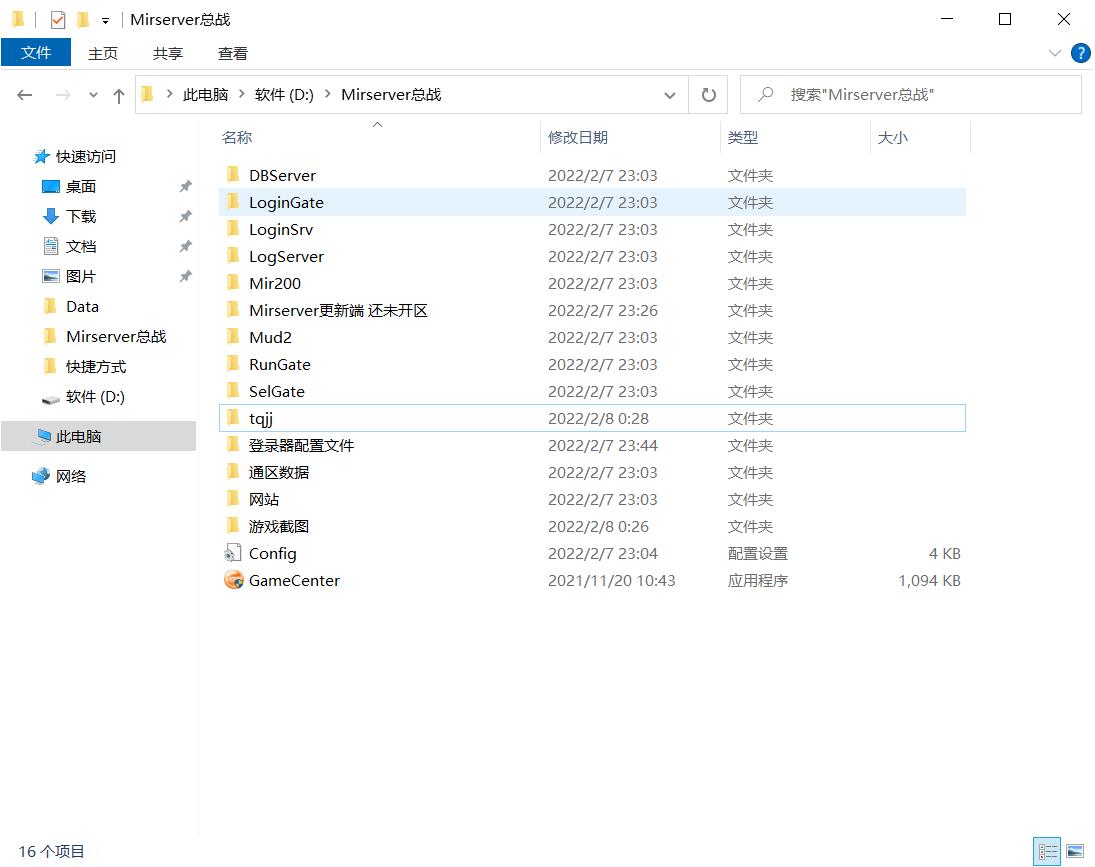This screenshot has width=1095, height=867.
Task: Open the Help question mark icon
Action: click(x=1080, y=53)
